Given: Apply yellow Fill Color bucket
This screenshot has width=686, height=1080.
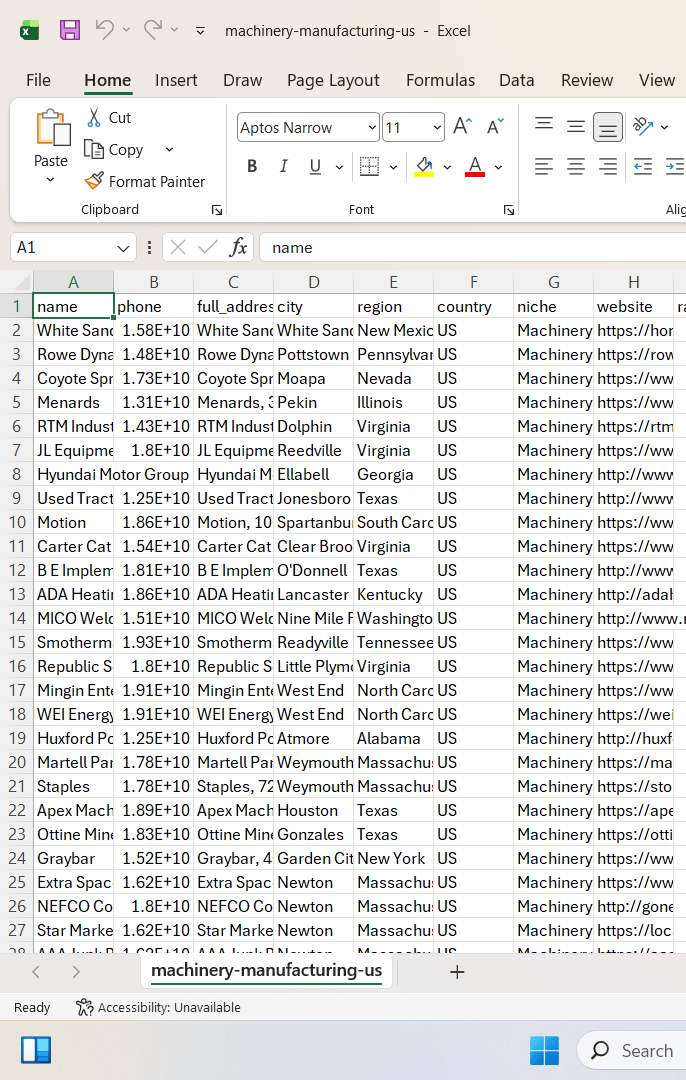Looking at the screenshot, I should pyautogui.click(x=424, y=167).
